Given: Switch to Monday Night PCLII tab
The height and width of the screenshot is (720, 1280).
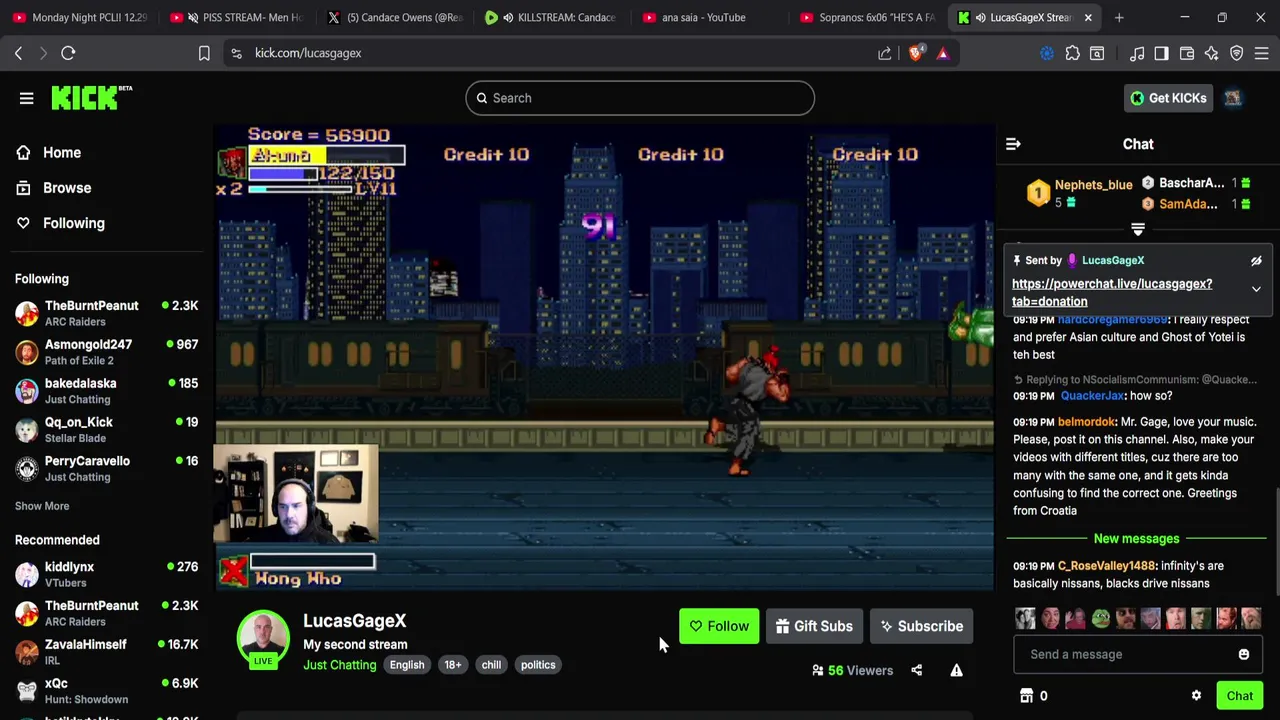Looking at the screenshot, I should click(x=78, y=17).
